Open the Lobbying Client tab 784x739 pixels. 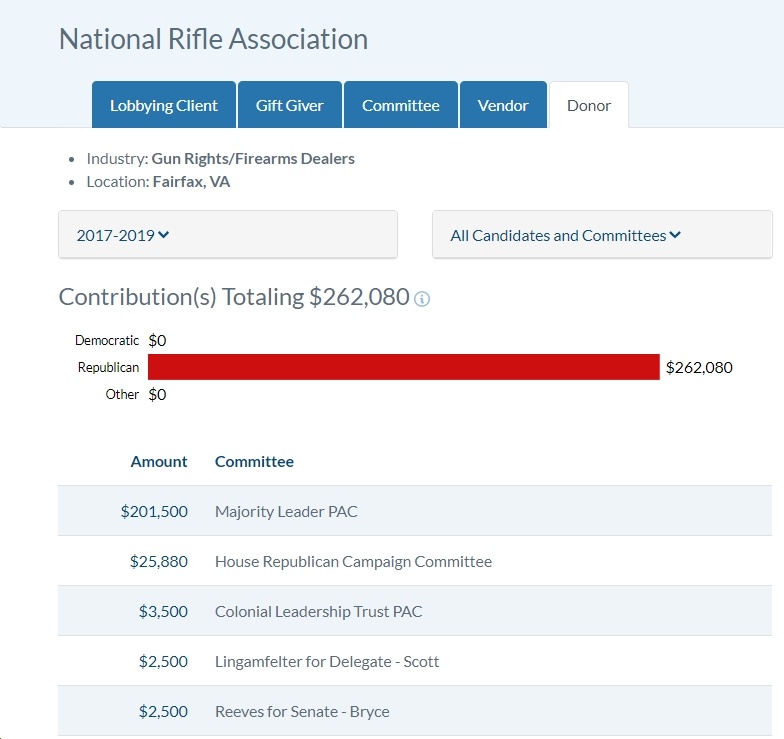[x=164, y=105]
